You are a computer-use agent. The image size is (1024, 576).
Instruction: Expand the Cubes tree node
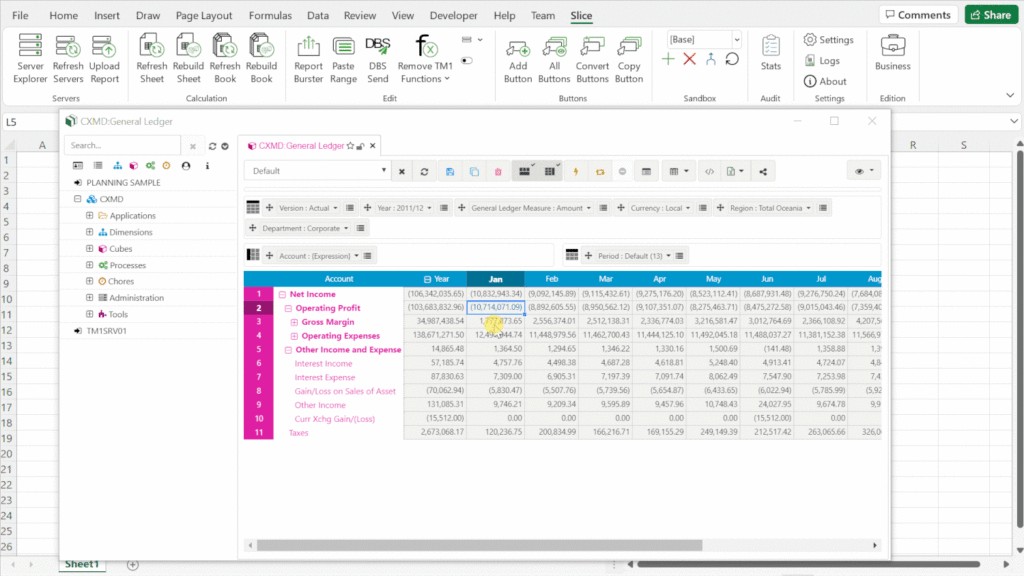[90, 249]
